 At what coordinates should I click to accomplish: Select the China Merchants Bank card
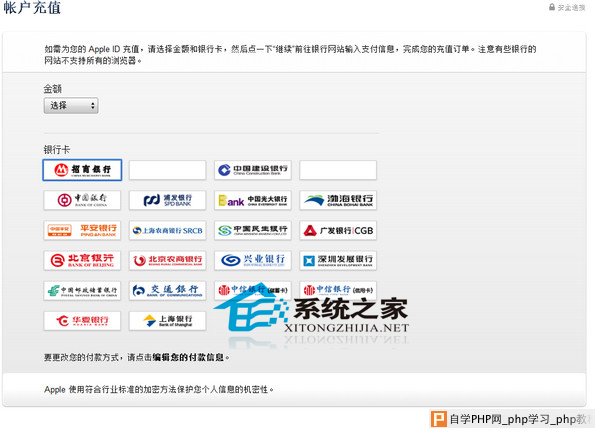[82, 170]
